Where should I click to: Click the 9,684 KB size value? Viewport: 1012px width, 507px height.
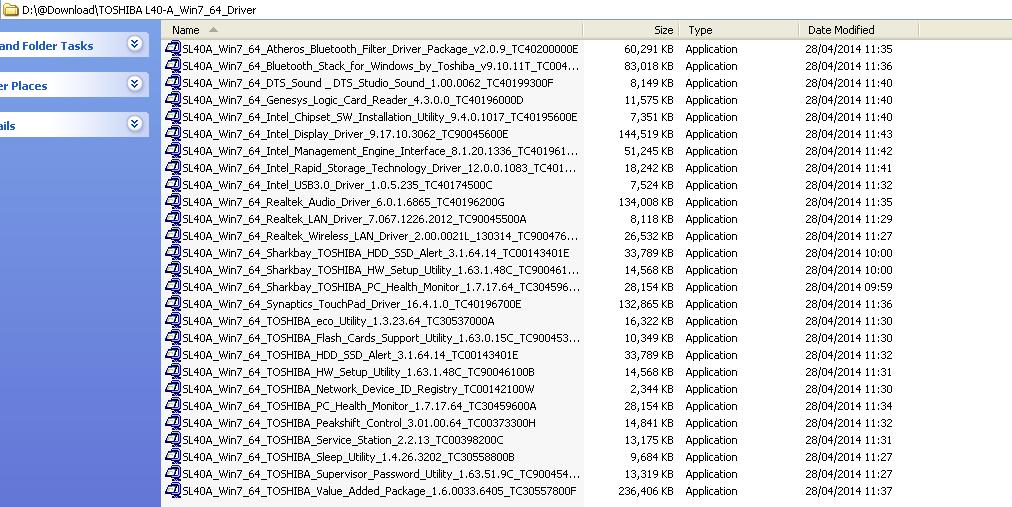(652, 457)
